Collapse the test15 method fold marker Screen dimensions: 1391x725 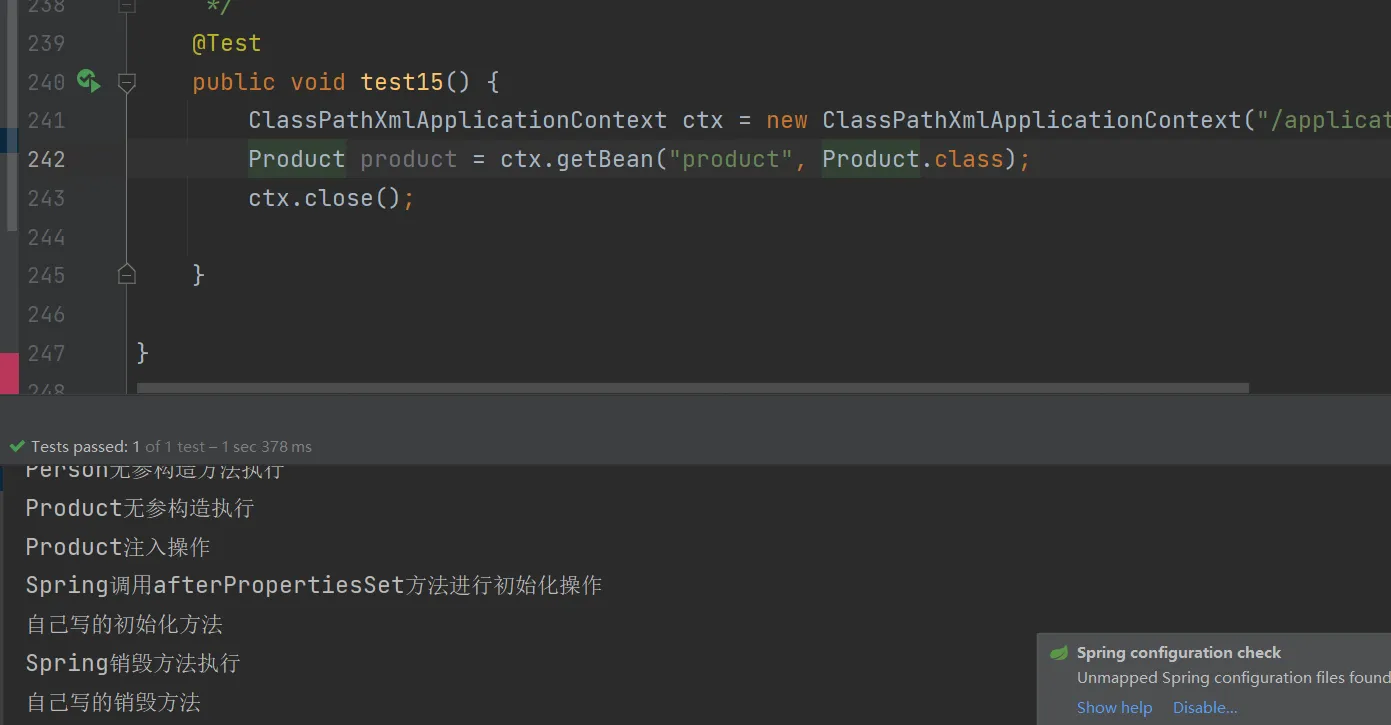click(127, 83)
